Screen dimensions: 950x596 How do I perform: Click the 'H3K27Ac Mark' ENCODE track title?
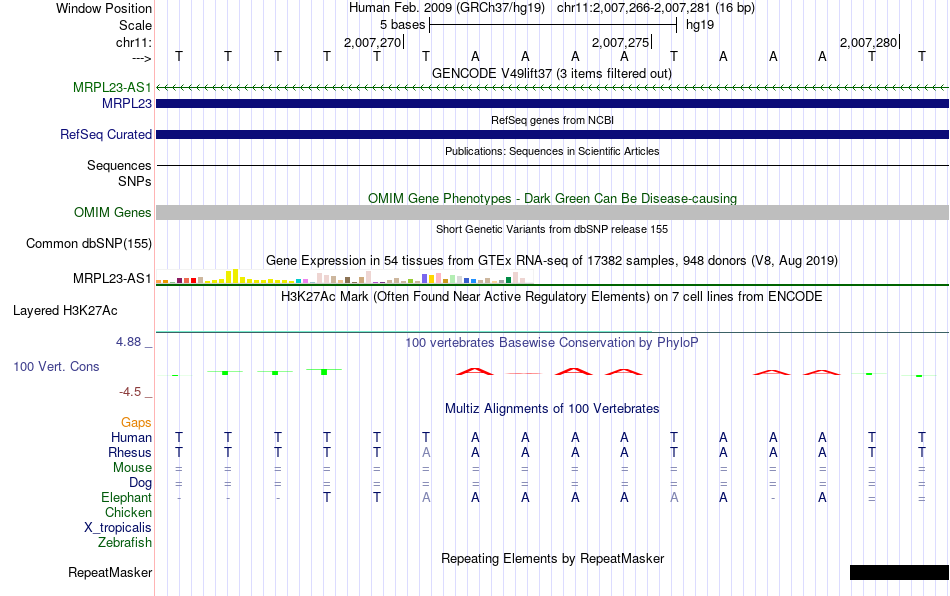tap(552, 296)
